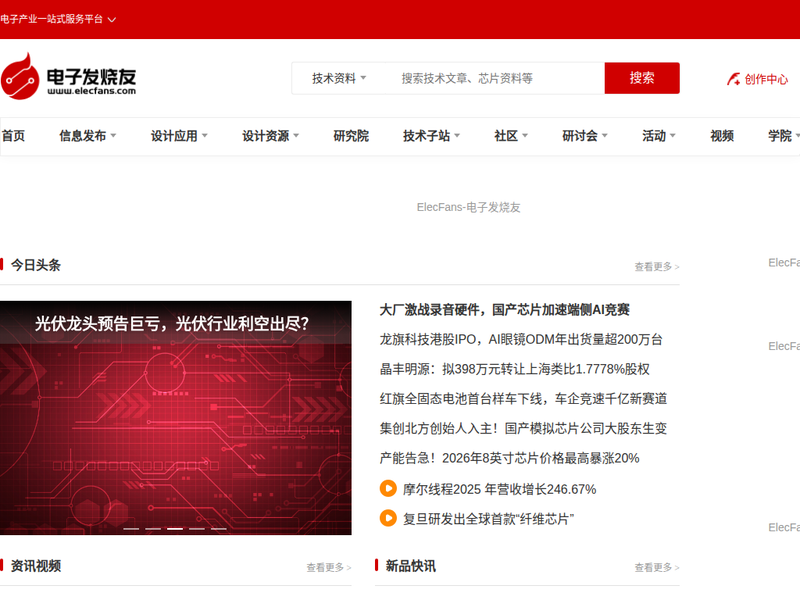Open the 设计资源 menu
The image size is (800, 600).
coord(270,136)
